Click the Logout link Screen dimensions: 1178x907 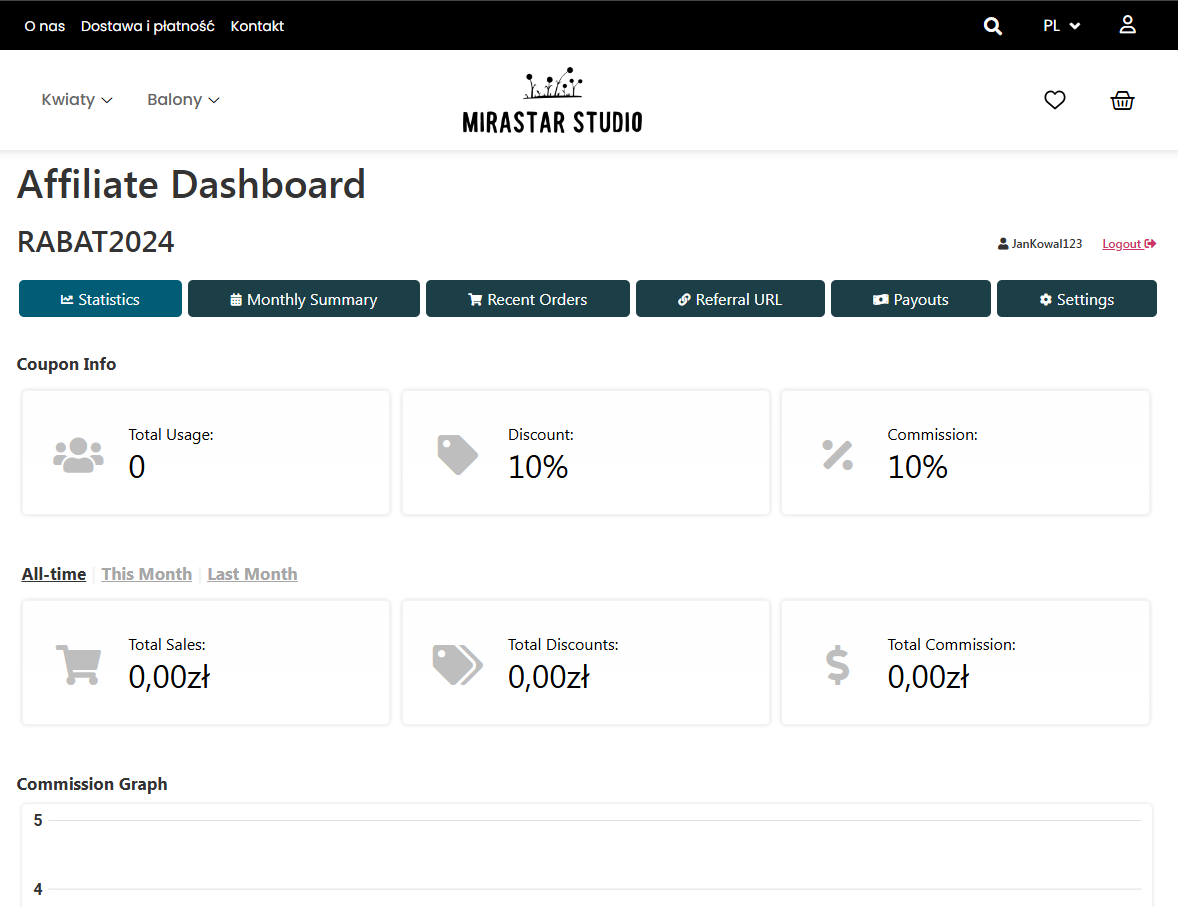click(1129, 243)
